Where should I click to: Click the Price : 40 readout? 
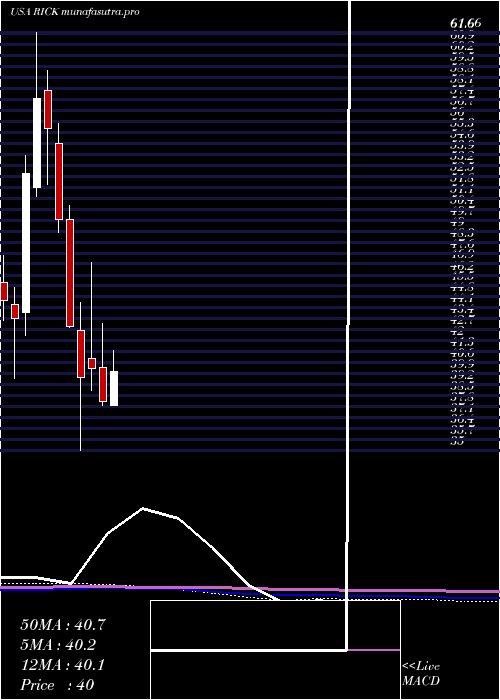(x=57, y=685)
